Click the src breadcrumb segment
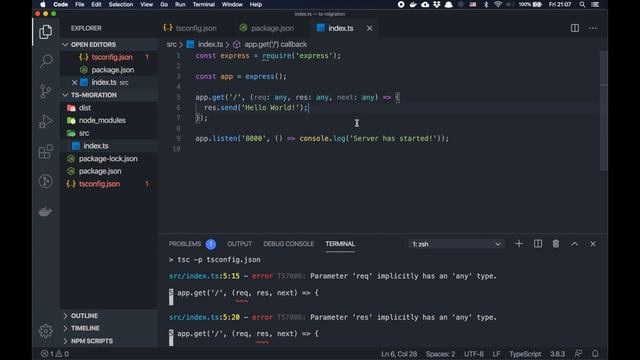The width and height of the screenshot is (640, 360). coord(171,44)
